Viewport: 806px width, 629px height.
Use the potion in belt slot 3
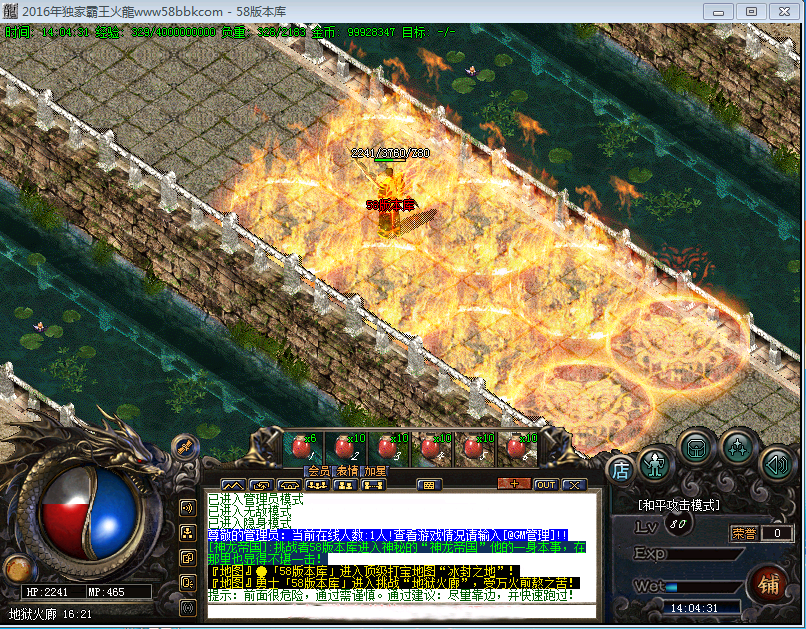click(x=390, y=448)
